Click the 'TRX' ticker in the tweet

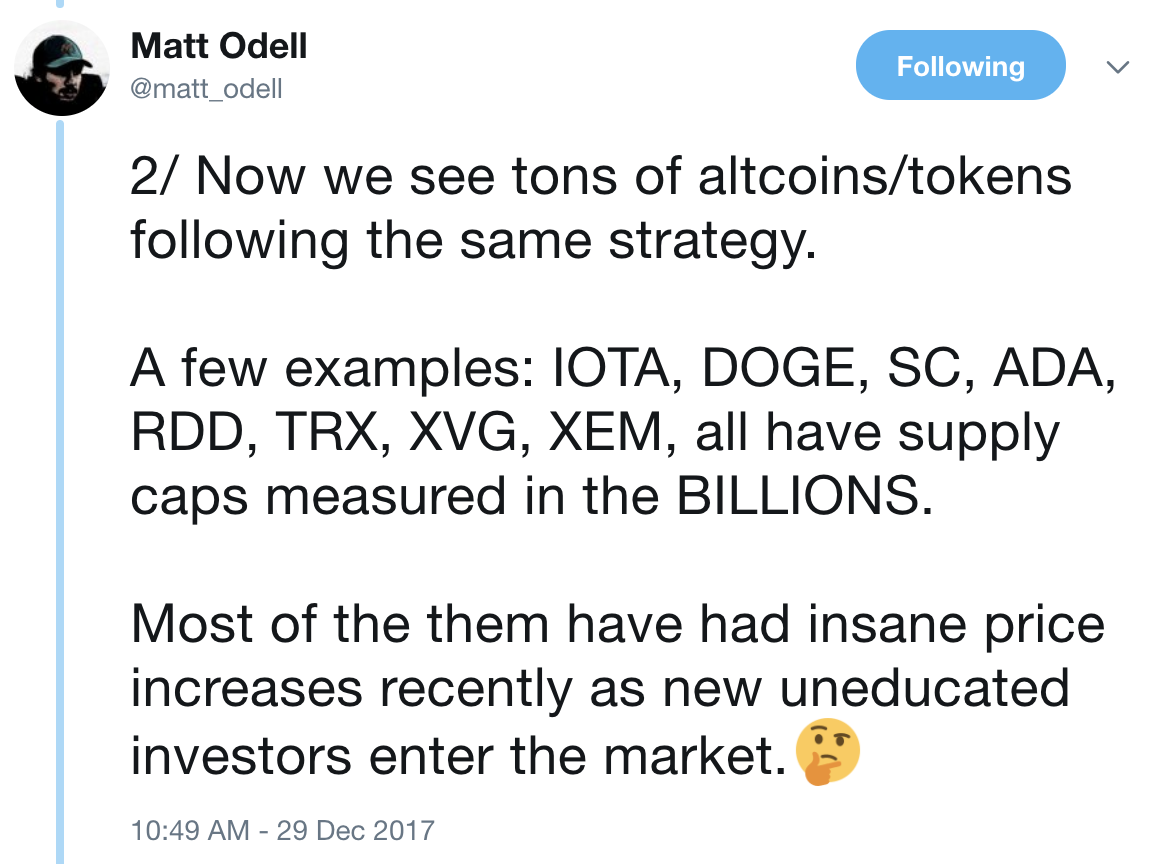click(326, 431)
